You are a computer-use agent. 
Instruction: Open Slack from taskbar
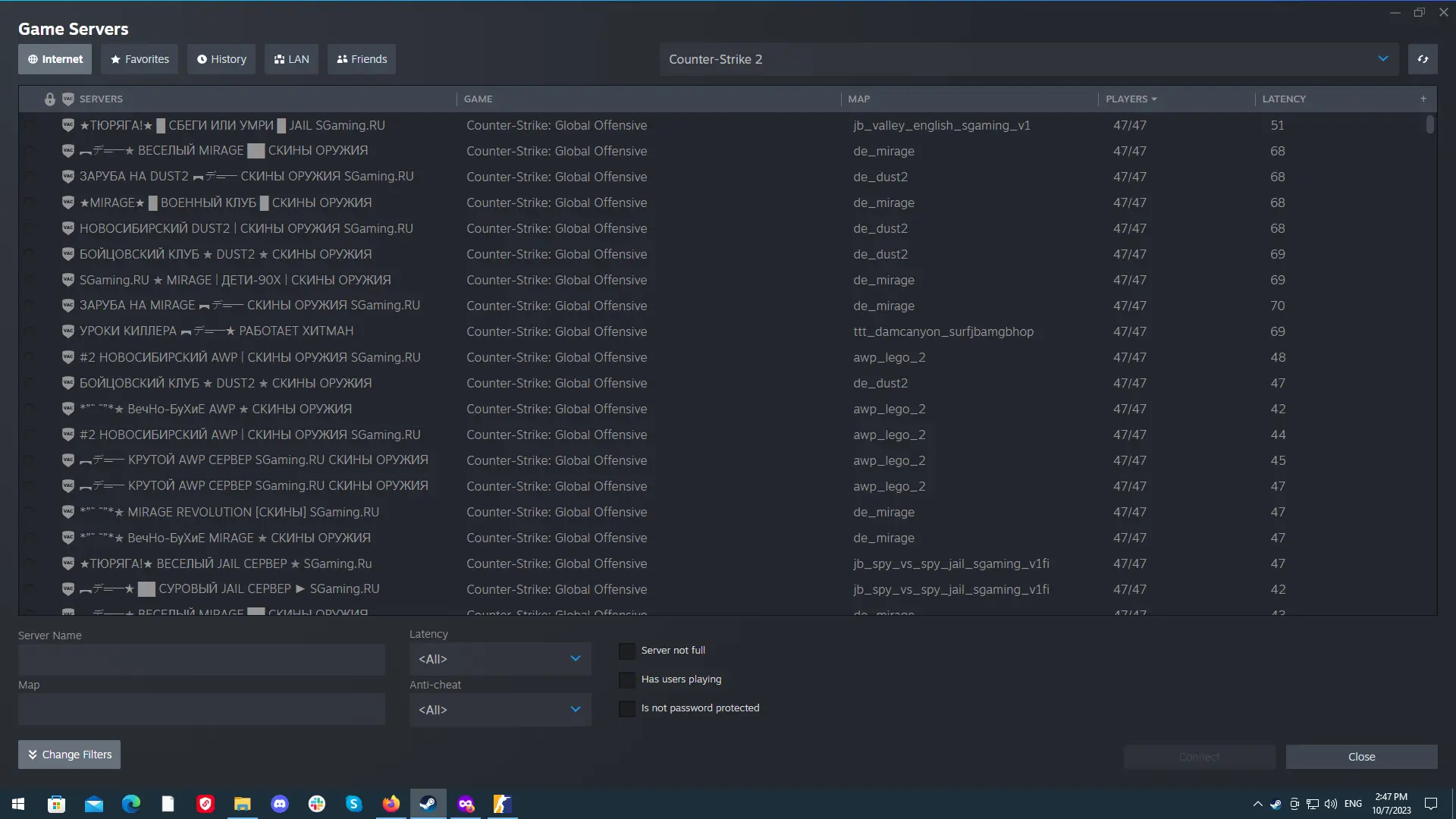point(317,804)
